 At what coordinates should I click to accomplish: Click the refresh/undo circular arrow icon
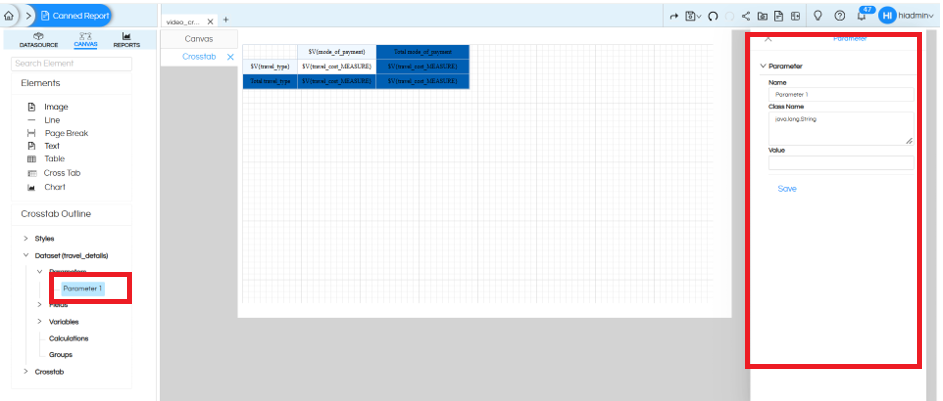point(713,16)
